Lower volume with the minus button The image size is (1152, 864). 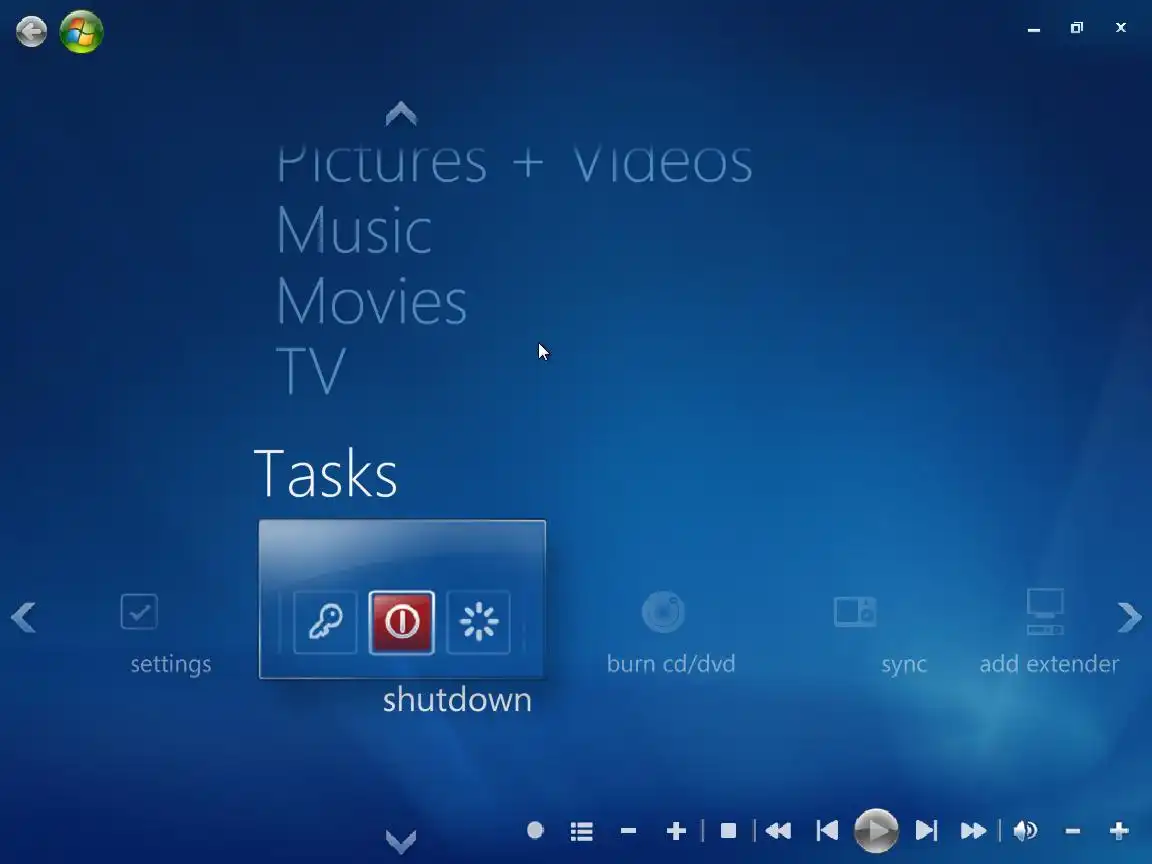1073,831
